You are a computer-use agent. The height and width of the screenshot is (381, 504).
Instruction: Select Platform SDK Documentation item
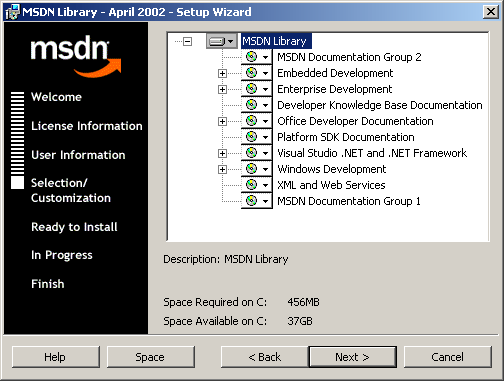click(346, 137)
